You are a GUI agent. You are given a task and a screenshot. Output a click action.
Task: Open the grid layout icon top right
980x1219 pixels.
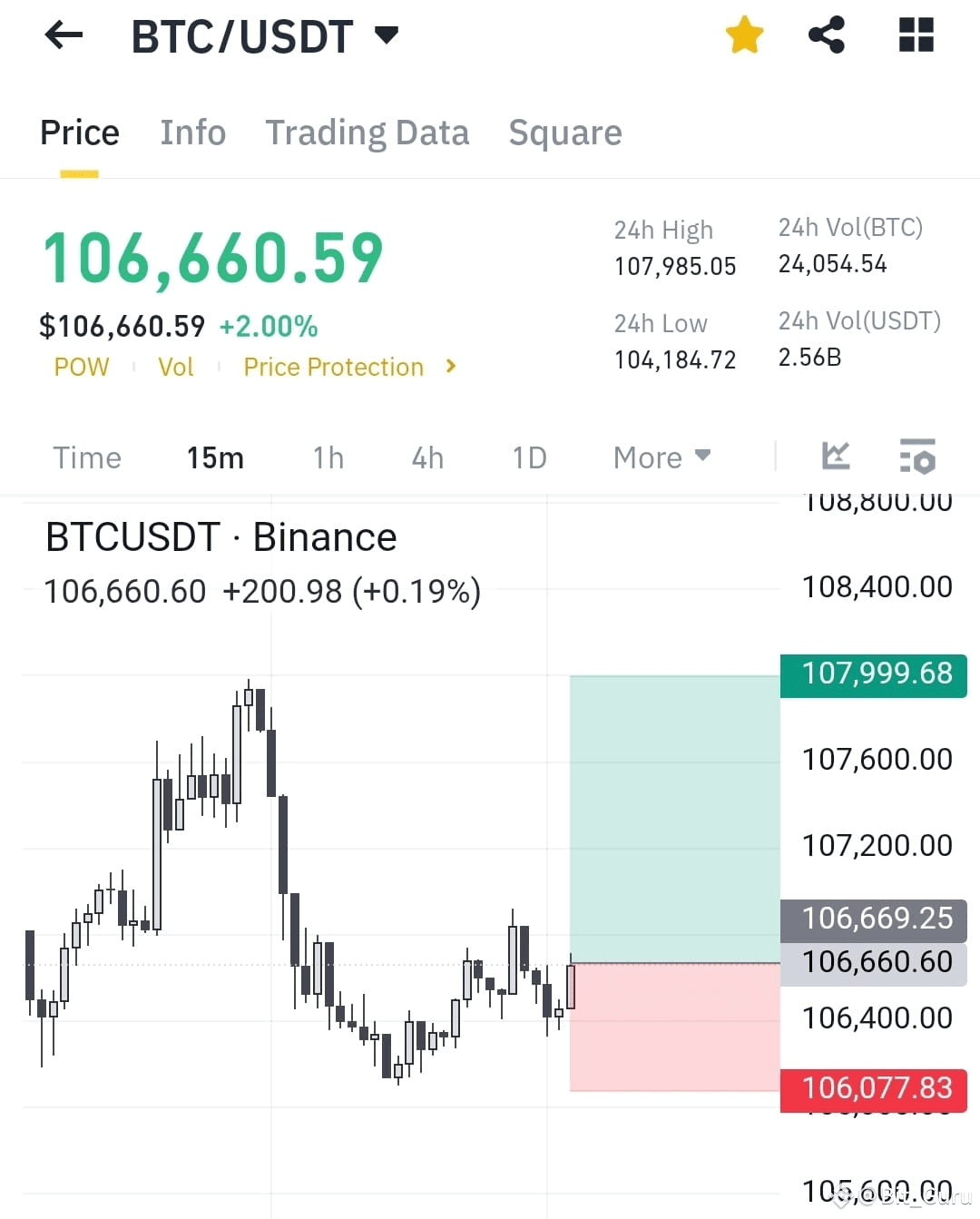(x=915, y=34)
